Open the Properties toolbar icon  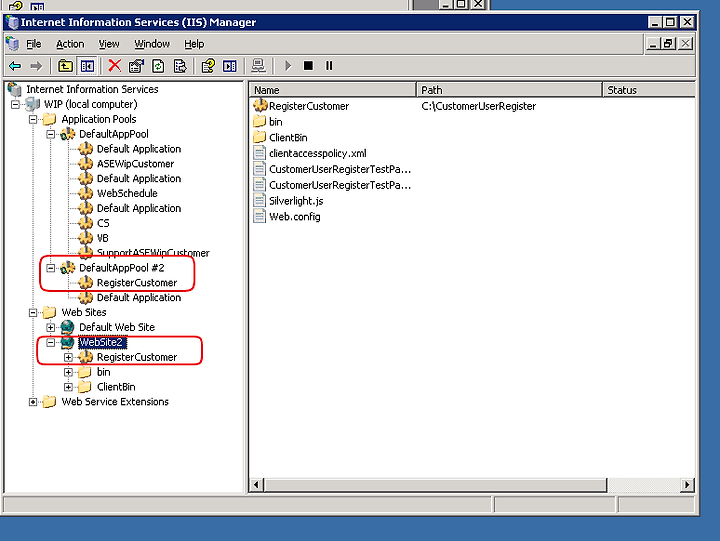[x=136, y=66]
